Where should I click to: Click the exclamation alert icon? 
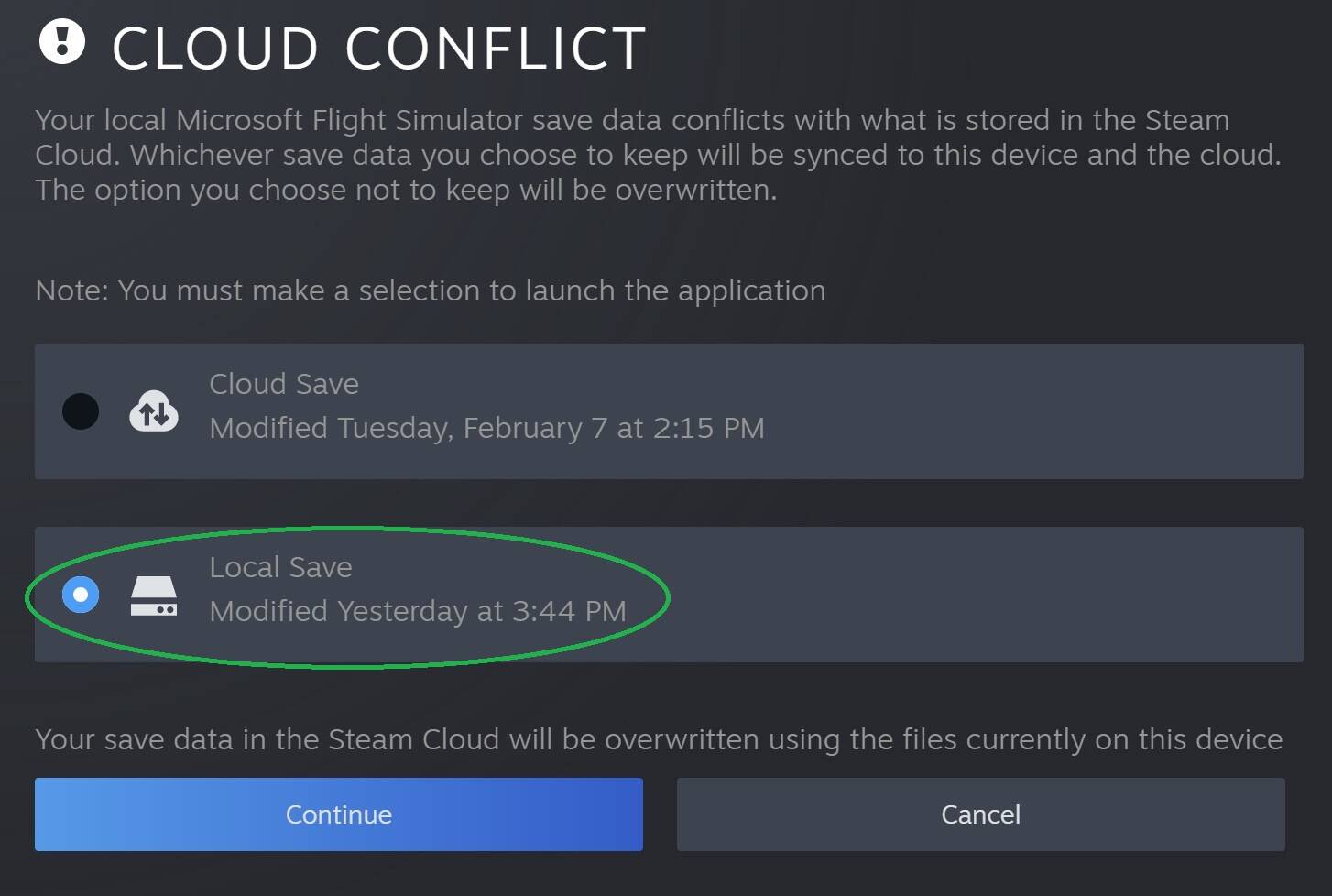point(61,41)
